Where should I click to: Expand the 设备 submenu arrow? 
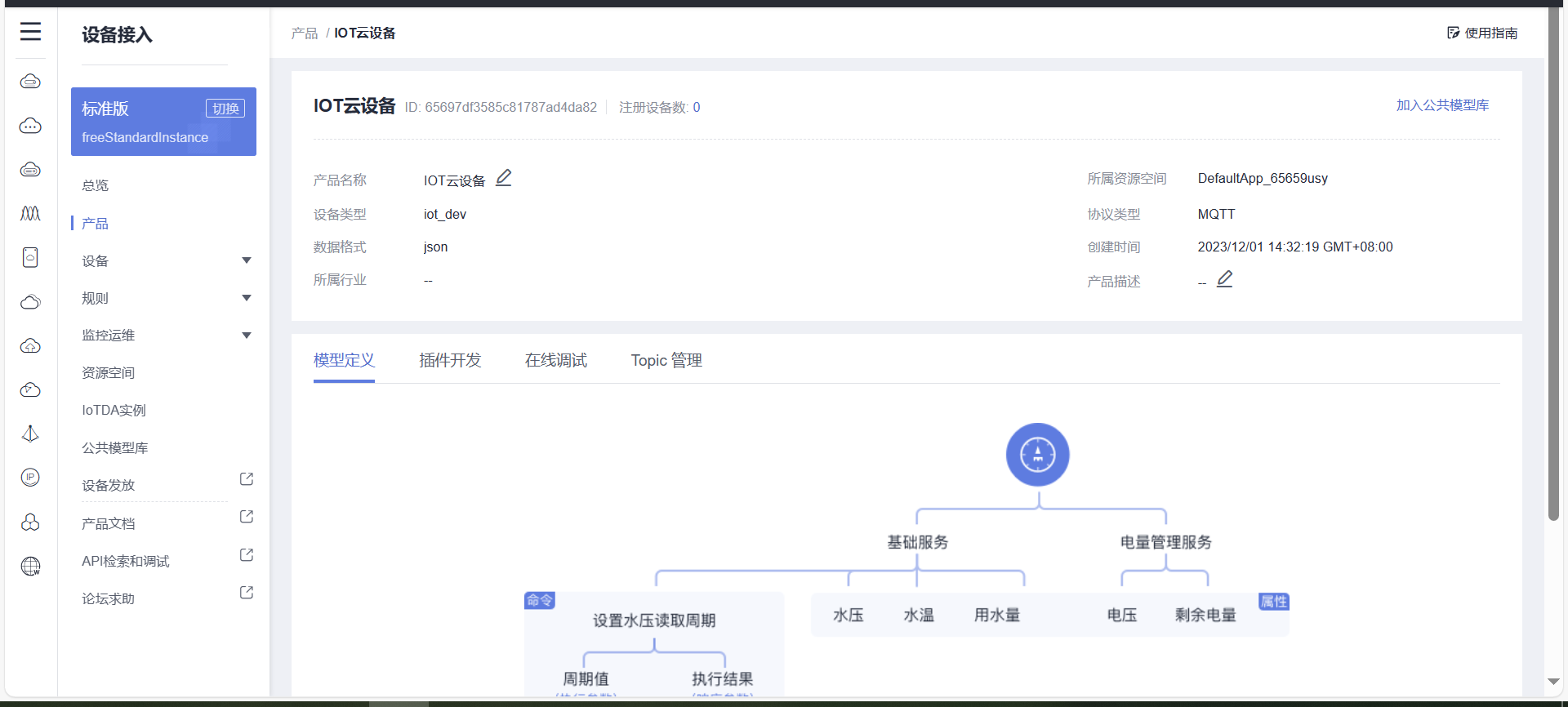tap(246, 260)
